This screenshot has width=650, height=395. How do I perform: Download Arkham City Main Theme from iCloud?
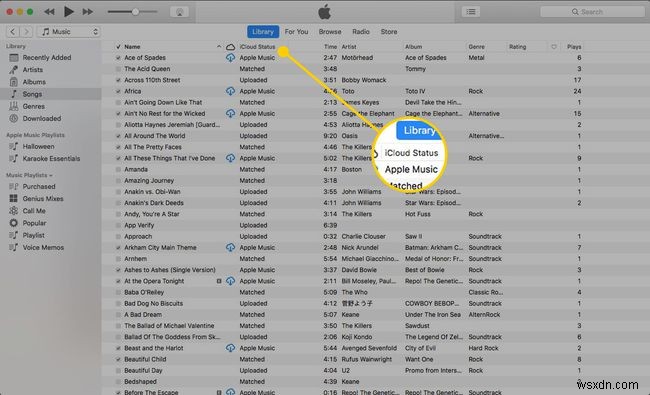tap(230, 247)
